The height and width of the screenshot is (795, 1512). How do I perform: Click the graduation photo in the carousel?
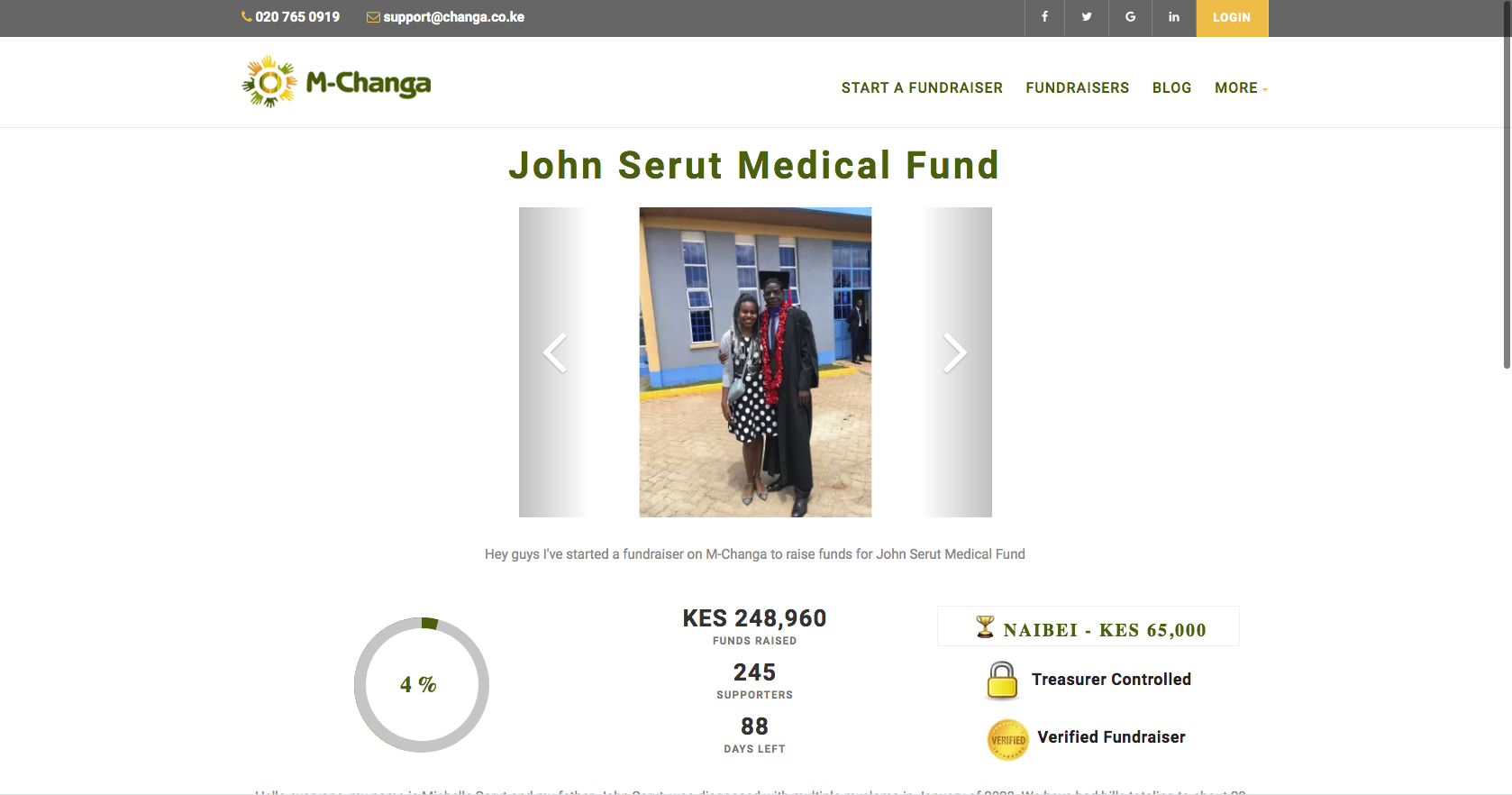pos(755,362)
